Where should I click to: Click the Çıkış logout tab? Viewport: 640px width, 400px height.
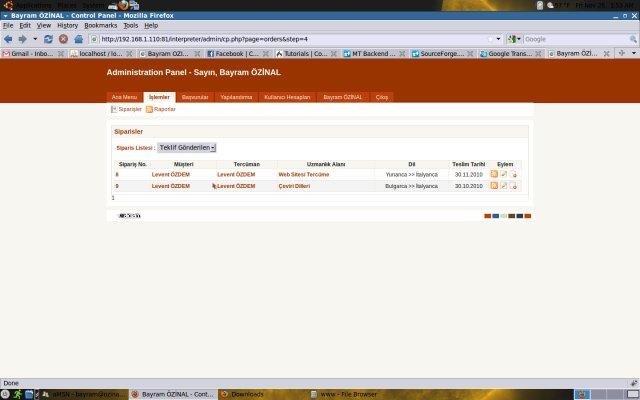(382, 97)
